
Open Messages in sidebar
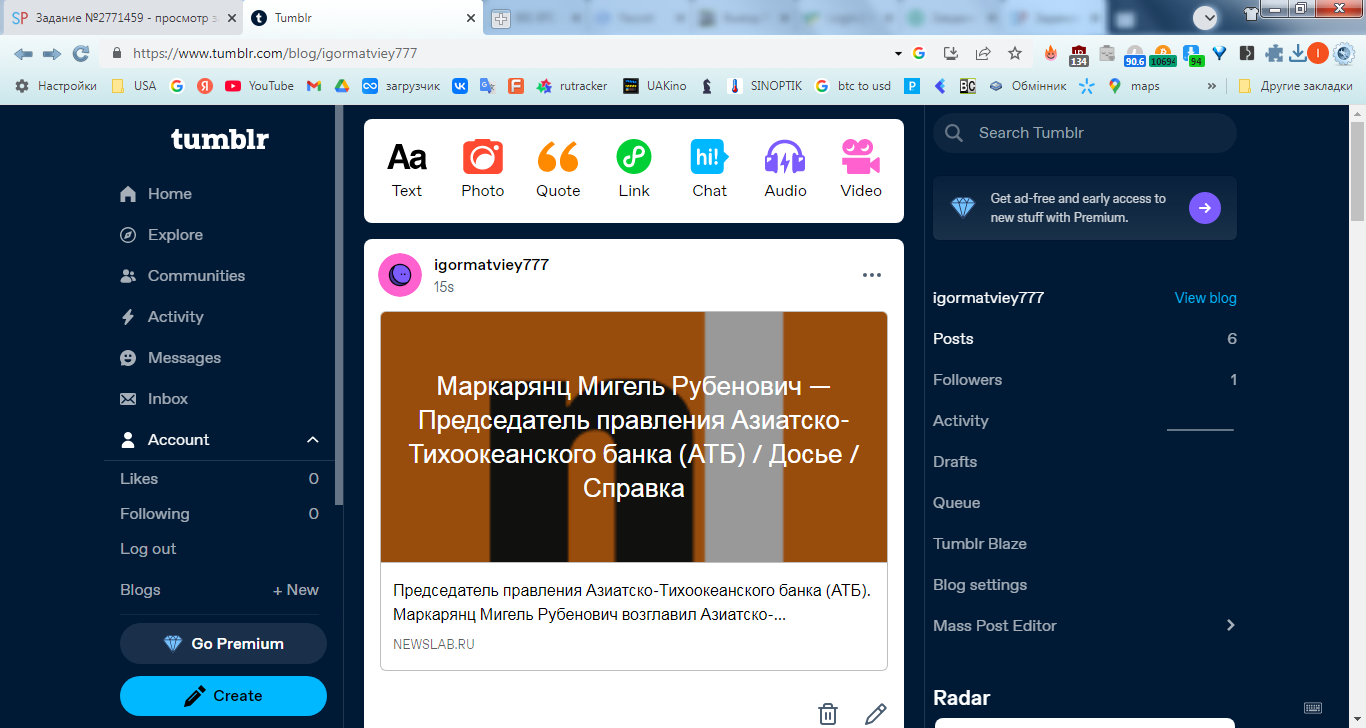pos(170,358)
